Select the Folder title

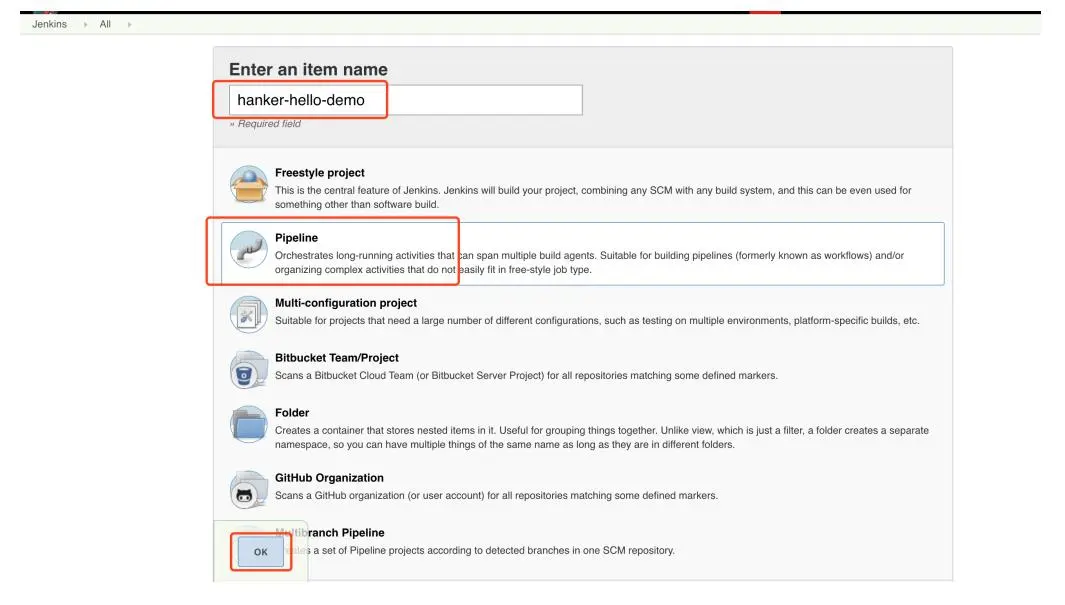292,413
